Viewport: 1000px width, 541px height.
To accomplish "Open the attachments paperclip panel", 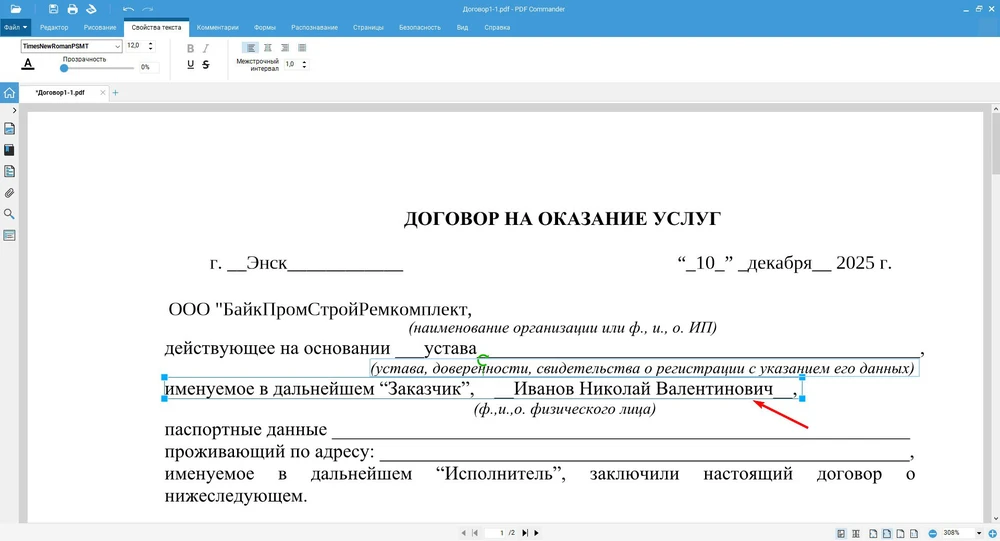I will [10, 193].
